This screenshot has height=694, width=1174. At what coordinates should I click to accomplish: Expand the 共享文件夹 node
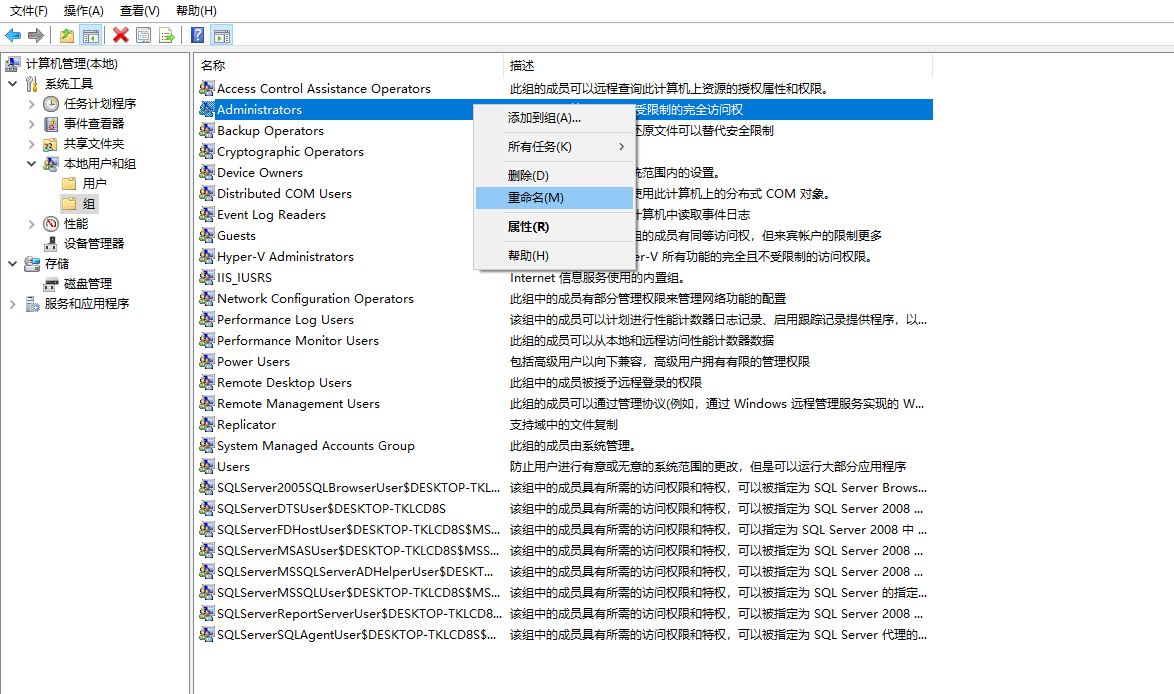point(31,144)
